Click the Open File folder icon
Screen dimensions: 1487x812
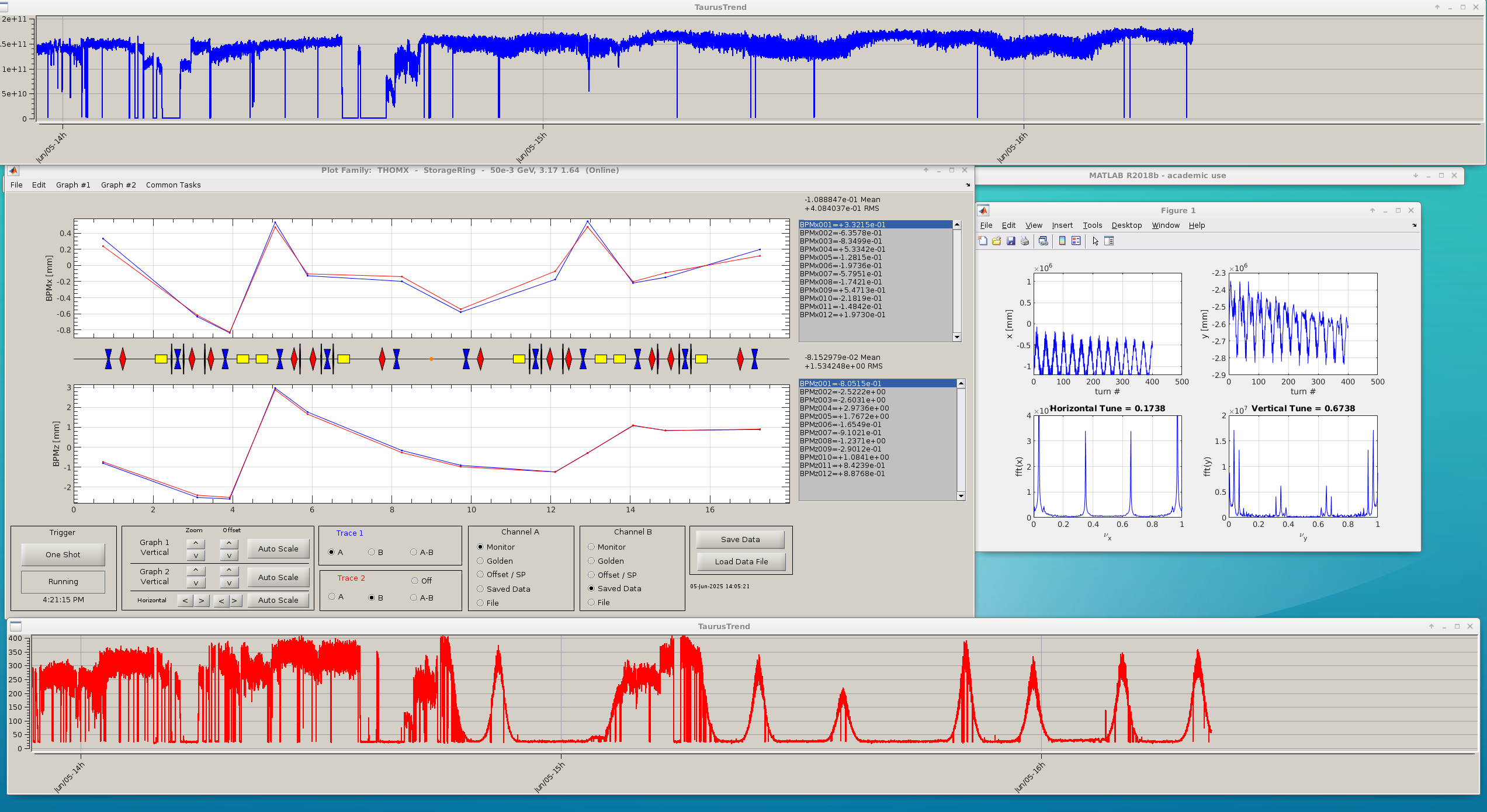(997, 241)
